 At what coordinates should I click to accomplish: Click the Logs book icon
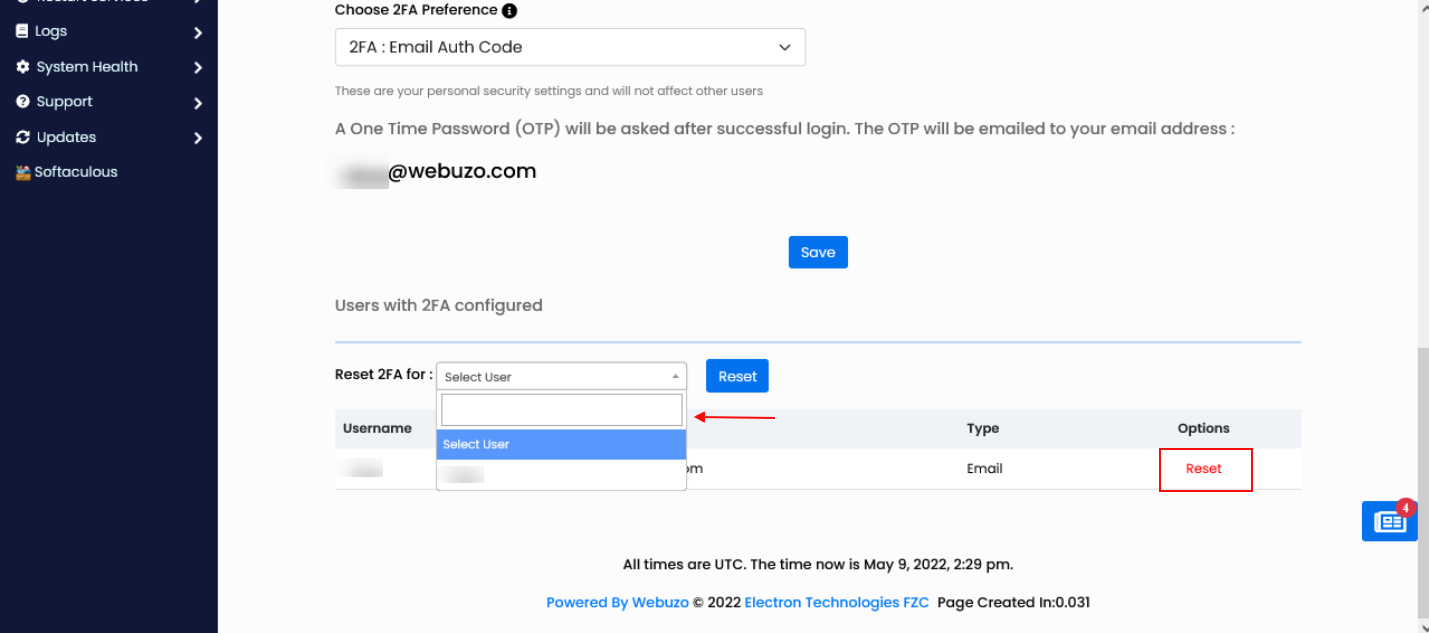click(x=23, y=31)
